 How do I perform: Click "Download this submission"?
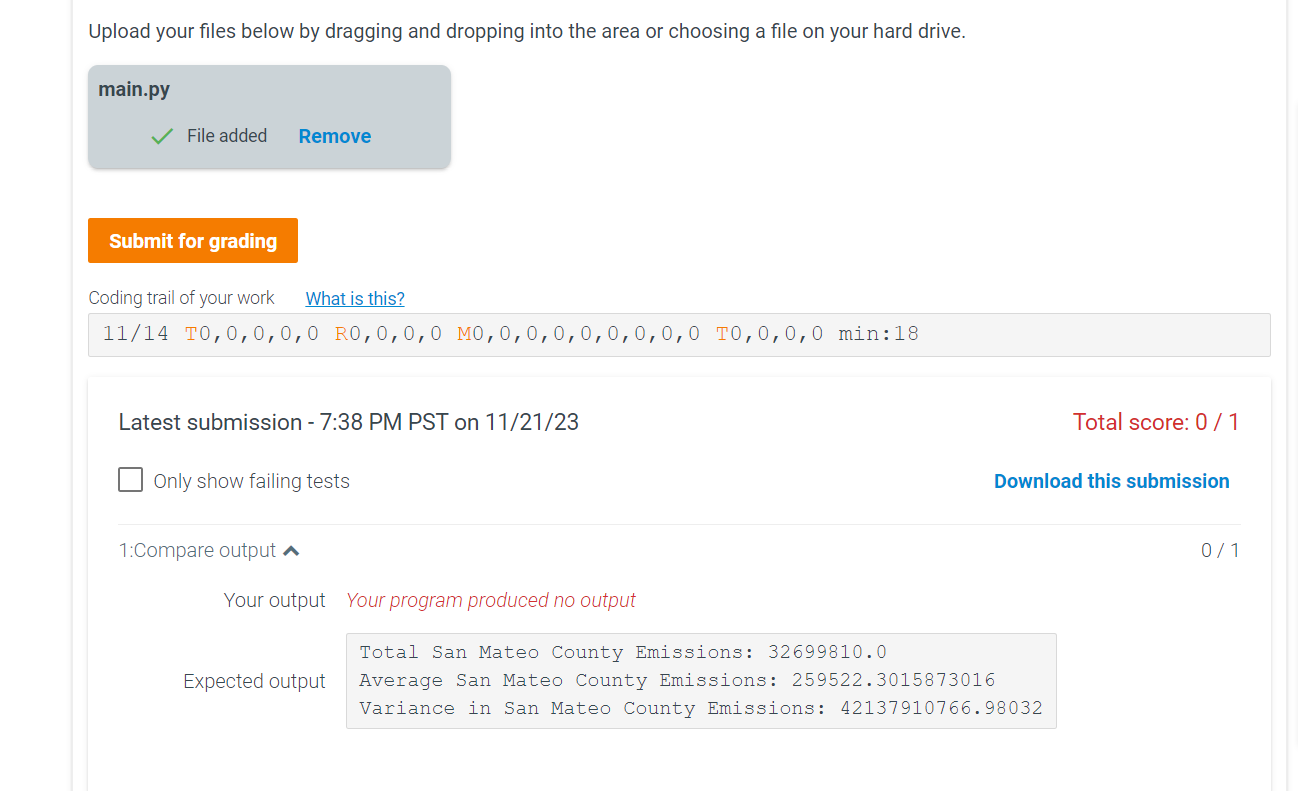click(x=1111, y=481)
